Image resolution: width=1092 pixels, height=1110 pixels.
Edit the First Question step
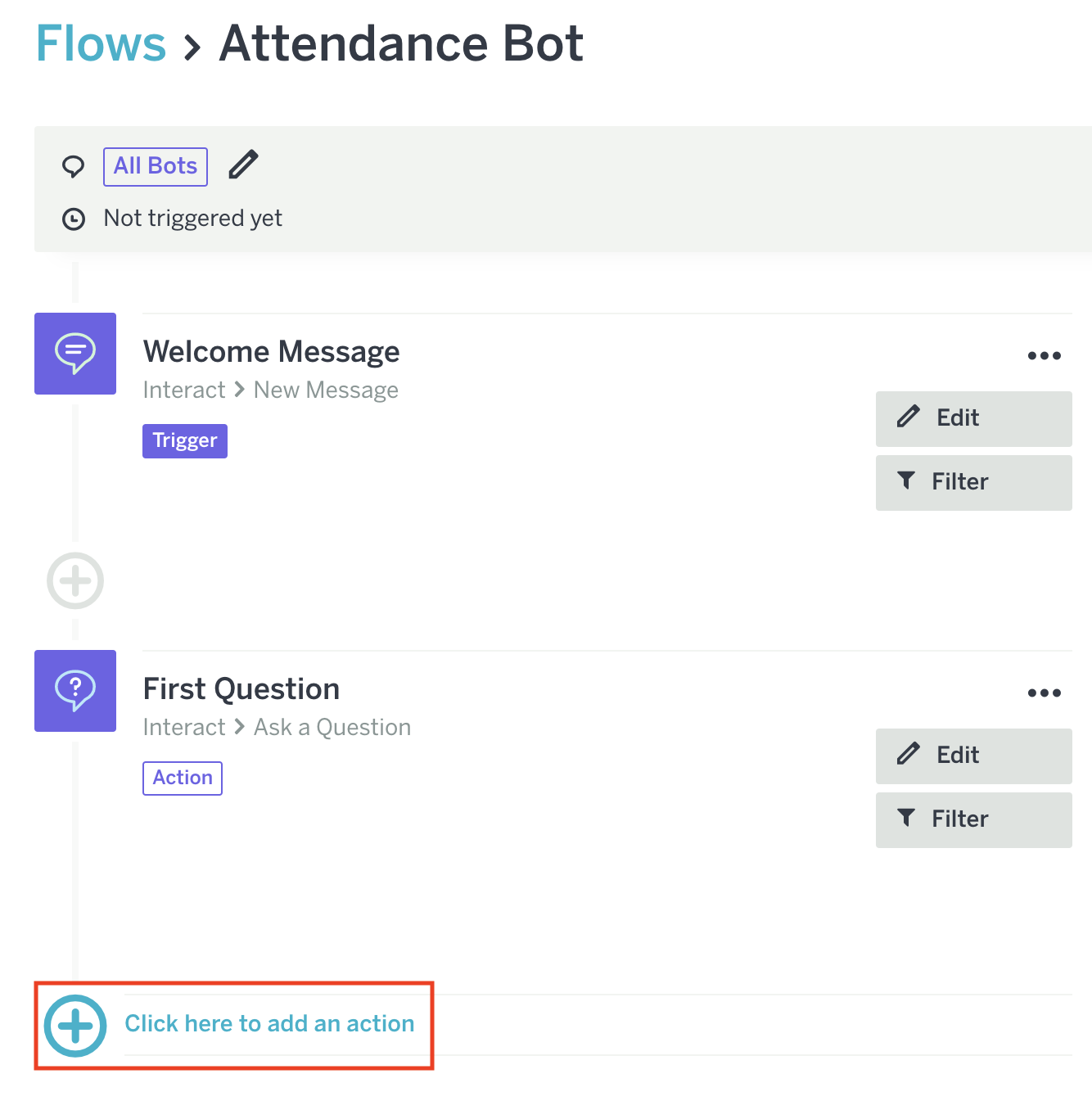click(973, 756)
